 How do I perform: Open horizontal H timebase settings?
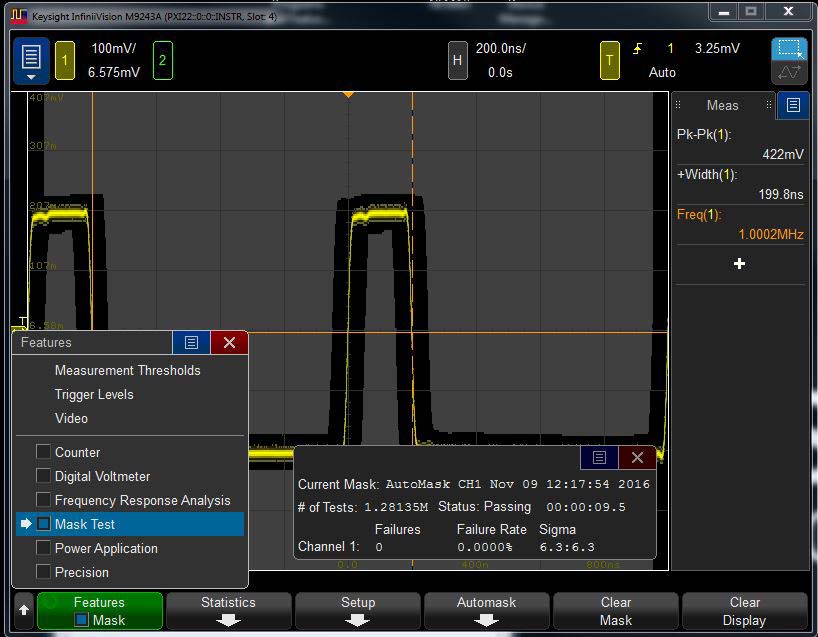point(457,60)
